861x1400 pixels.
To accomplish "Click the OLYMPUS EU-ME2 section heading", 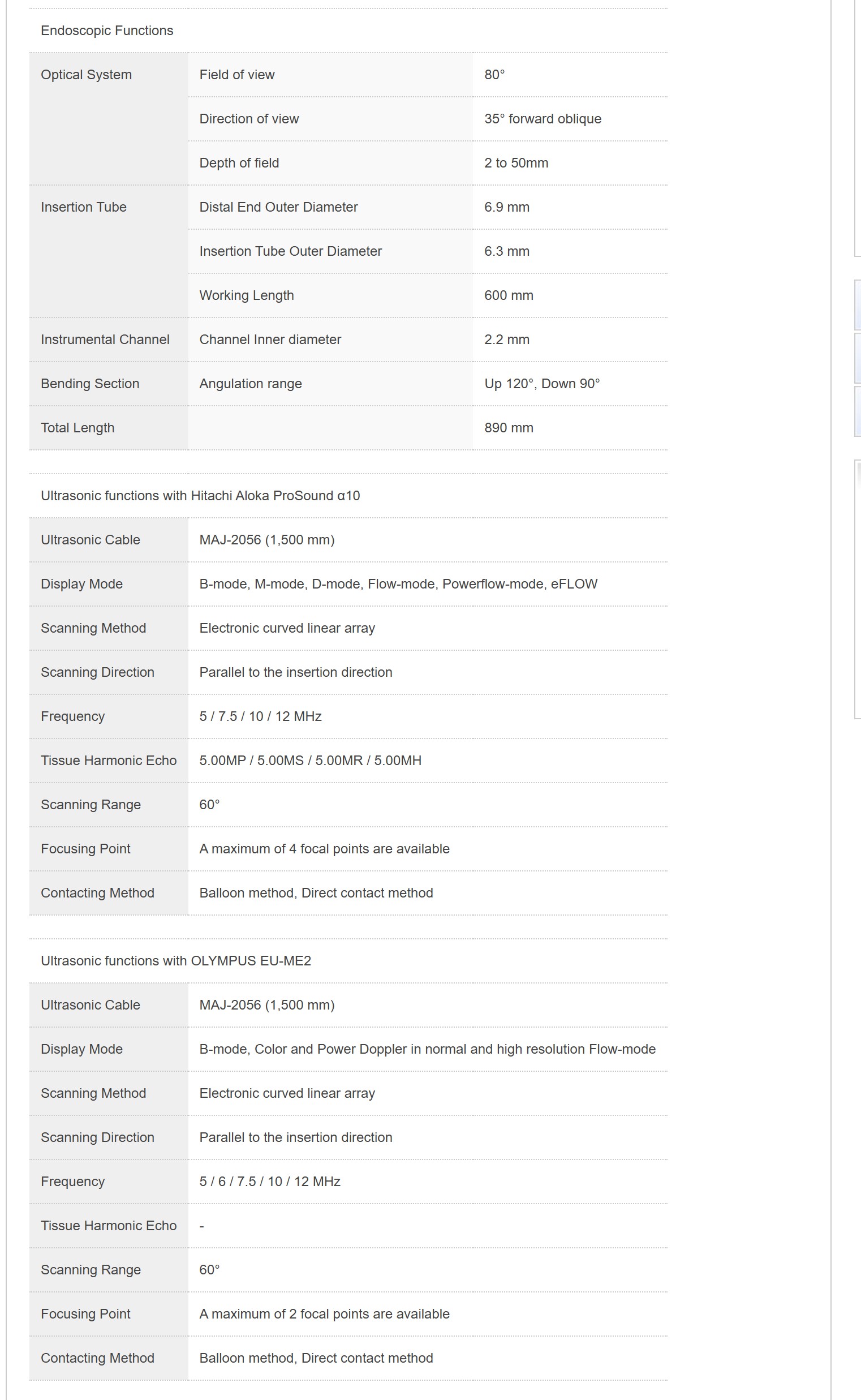I will tap(175, 961).
